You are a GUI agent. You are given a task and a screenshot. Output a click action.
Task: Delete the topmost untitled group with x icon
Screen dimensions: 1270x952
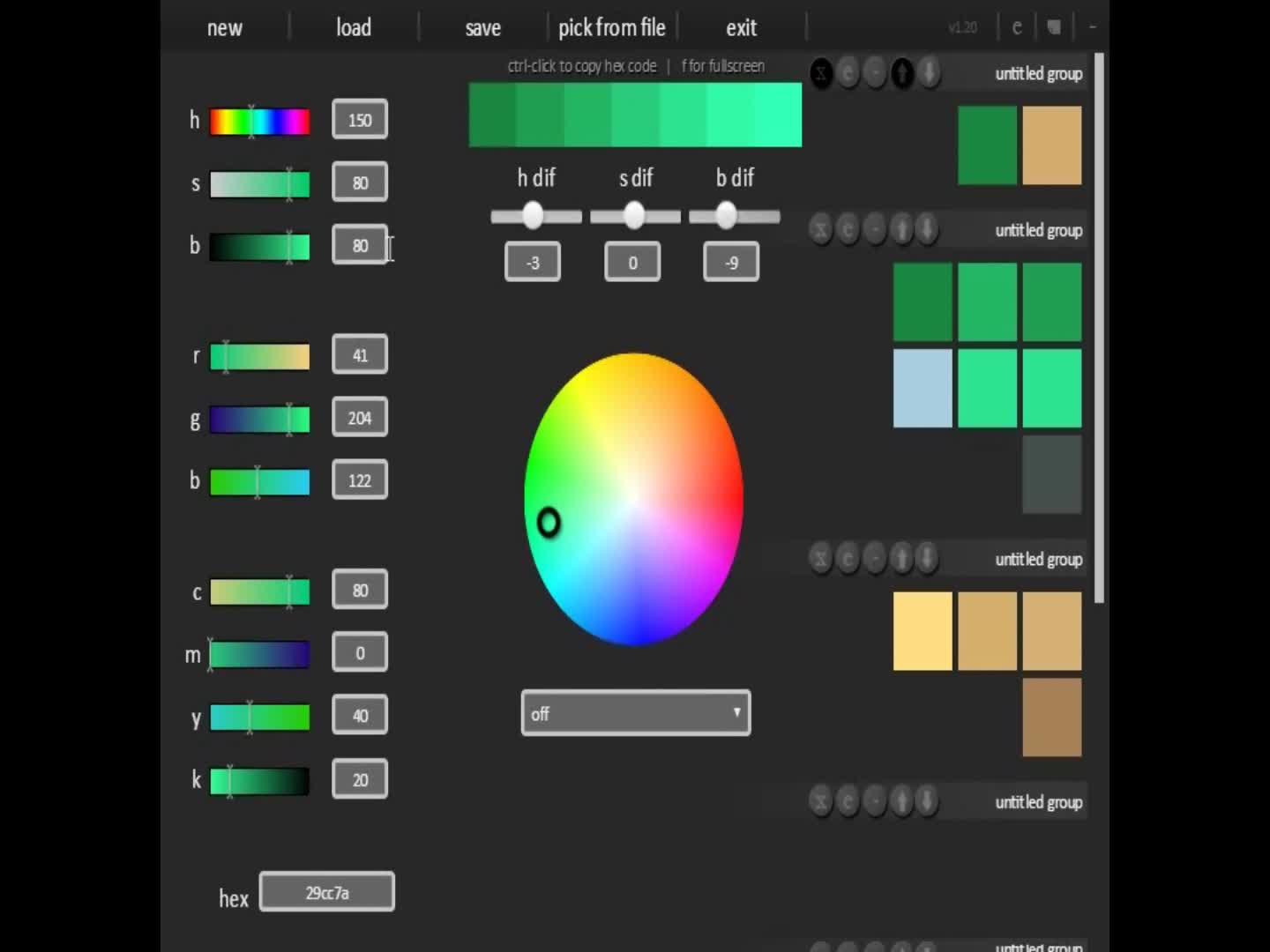(x=821, y=73)
